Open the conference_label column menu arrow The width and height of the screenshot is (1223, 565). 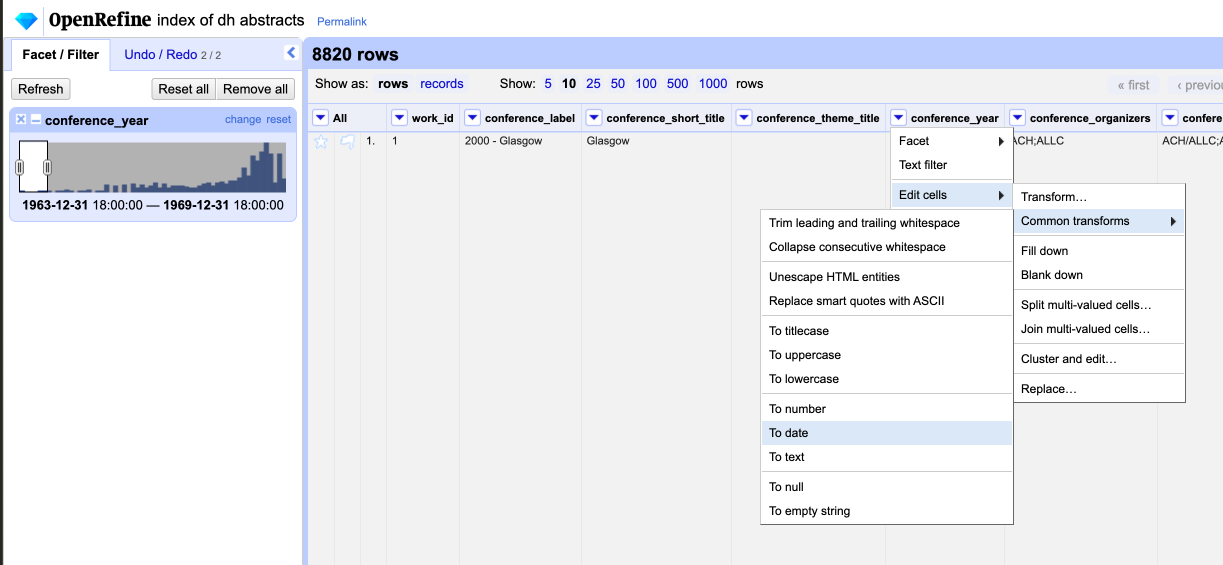[x=473, y=118]
